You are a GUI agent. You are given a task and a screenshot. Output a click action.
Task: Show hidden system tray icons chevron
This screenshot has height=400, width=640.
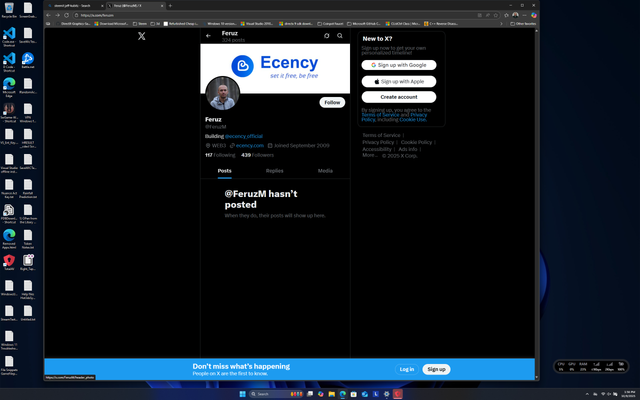[587, 394]
